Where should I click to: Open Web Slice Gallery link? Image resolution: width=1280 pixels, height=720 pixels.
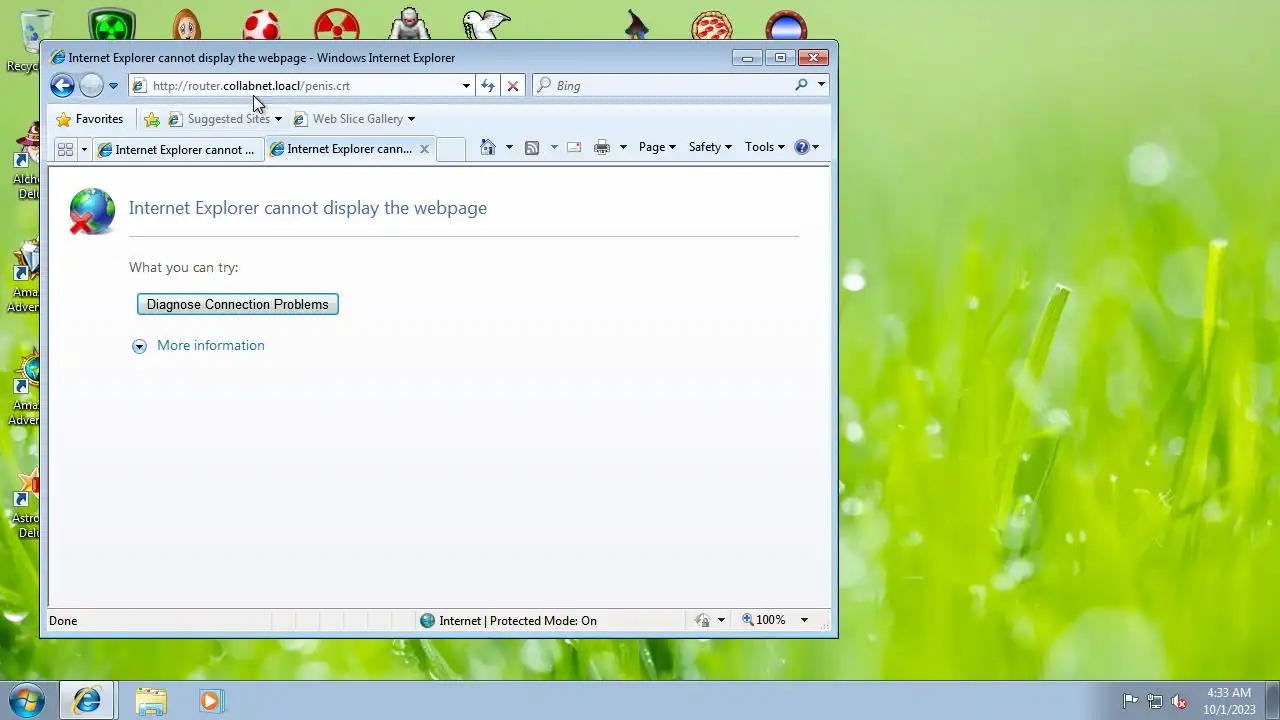[349, 119]
